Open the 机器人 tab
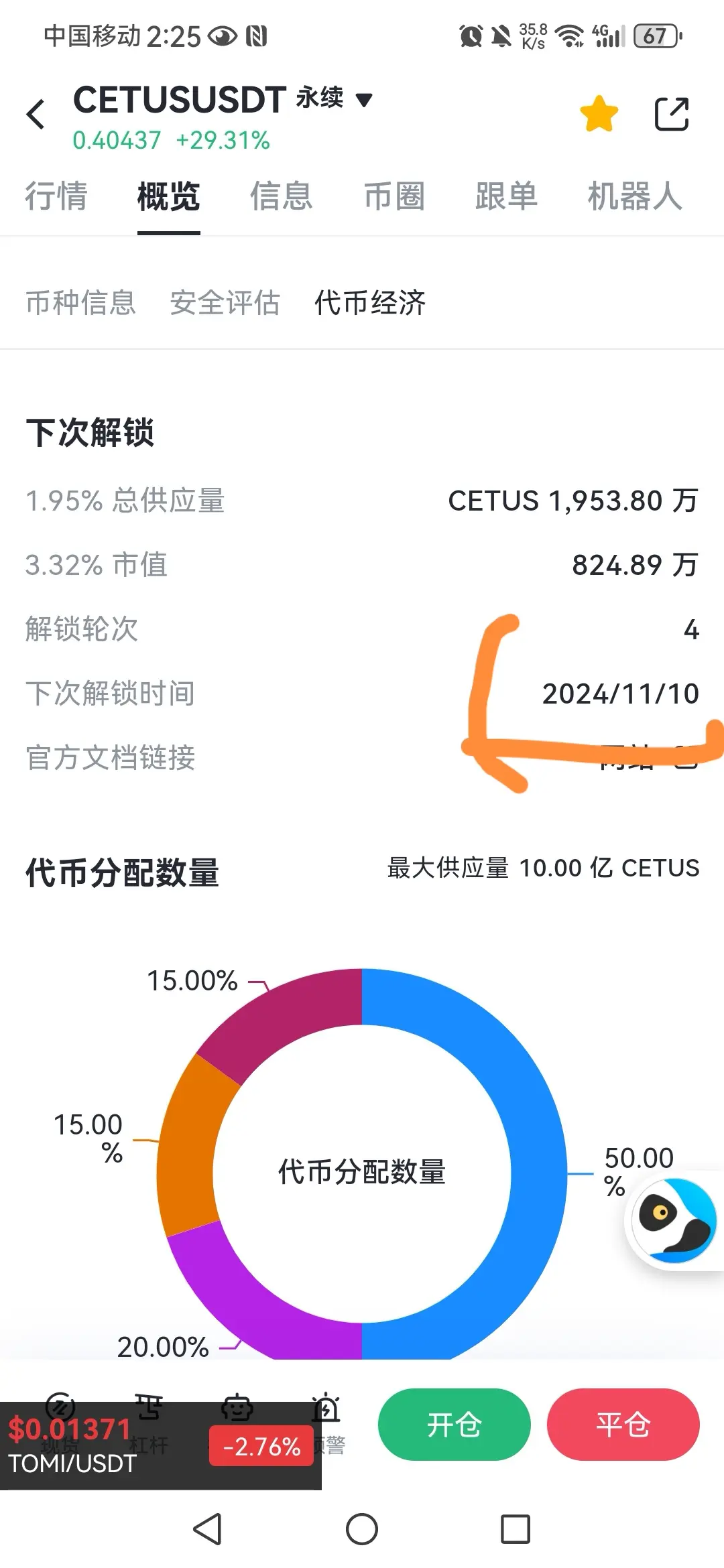The width and height of the screenshot is (724, 1568). (635, 196)
